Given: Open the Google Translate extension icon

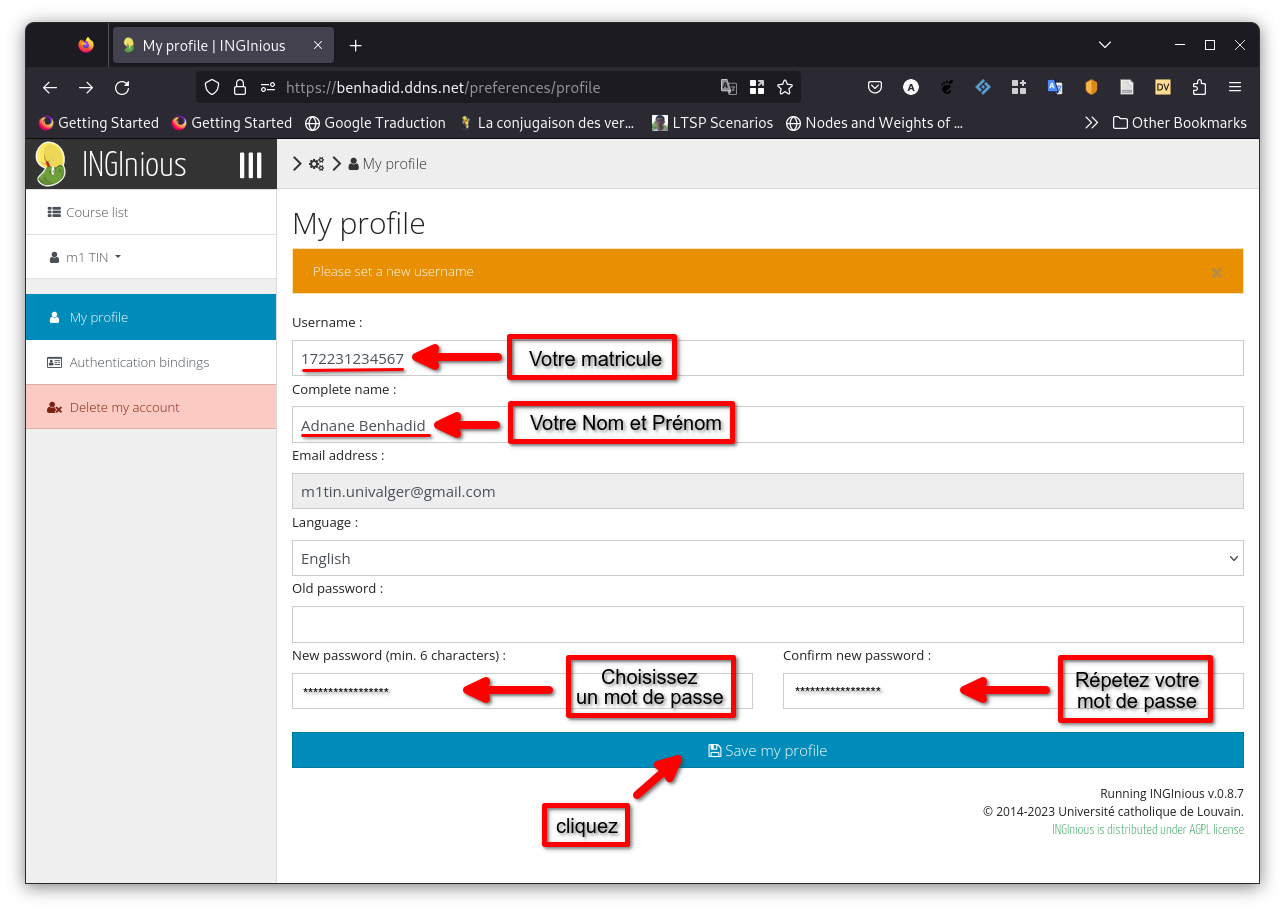Looking at the screenshot, I should tap(1055, 88).
